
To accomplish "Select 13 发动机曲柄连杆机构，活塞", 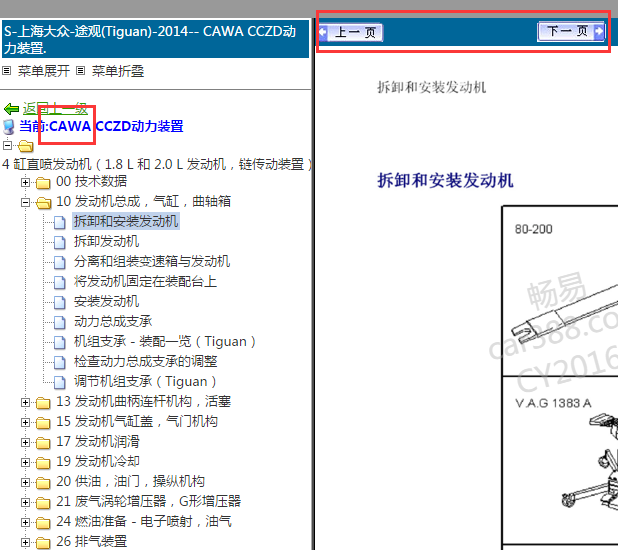I will pyautogui.click(x=143, y=401).
